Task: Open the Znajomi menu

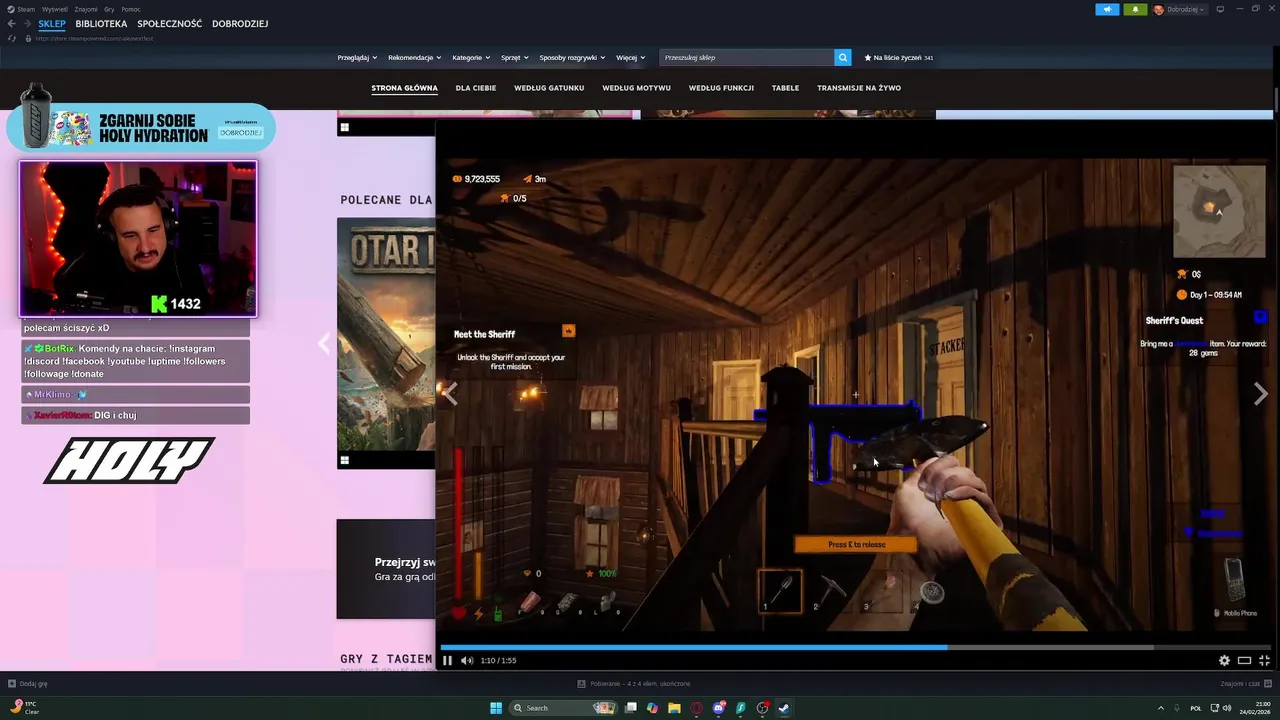Action: pyautogui.click(x=85, y=9)
